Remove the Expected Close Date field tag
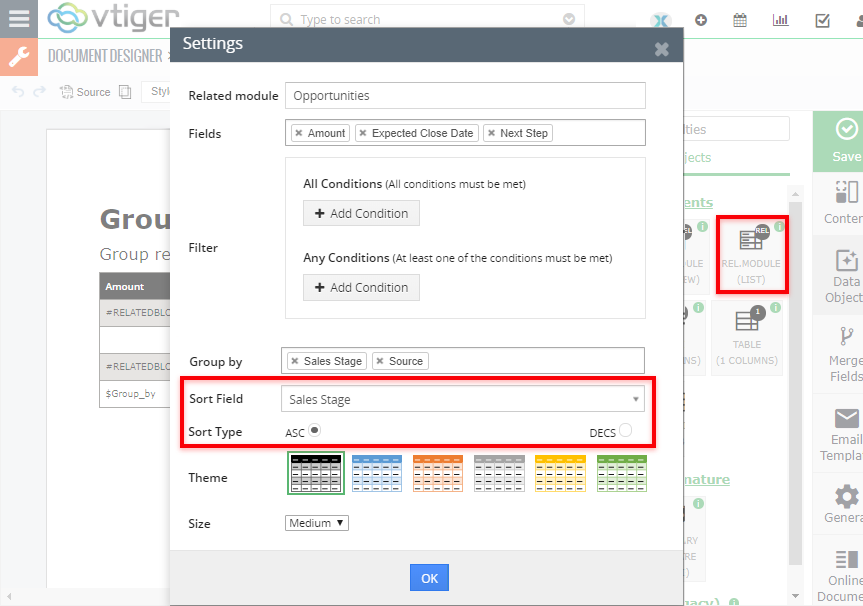This screenshot has height=606, width=863. point(363,133)
